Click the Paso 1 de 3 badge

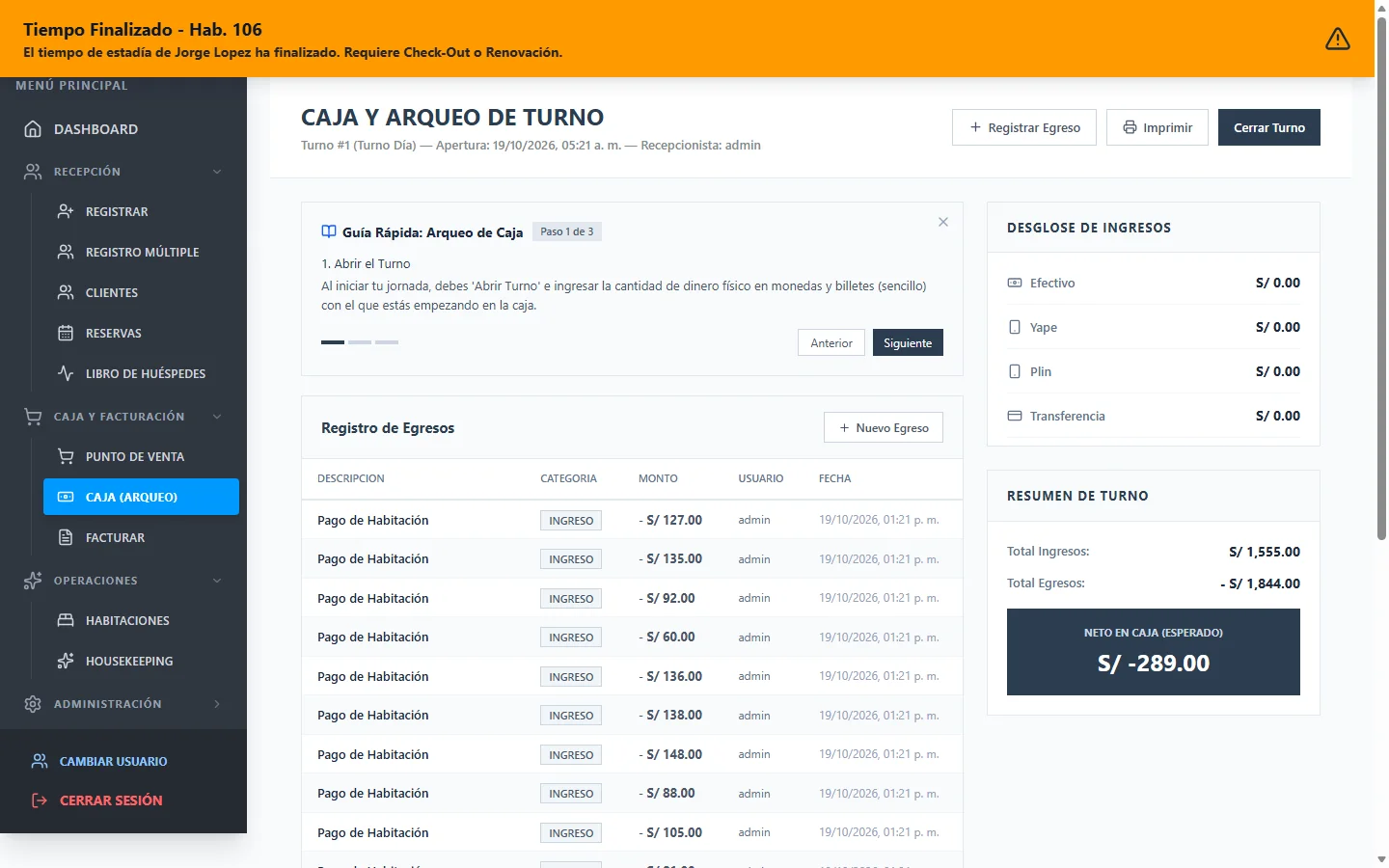click(x=567, y=231)
